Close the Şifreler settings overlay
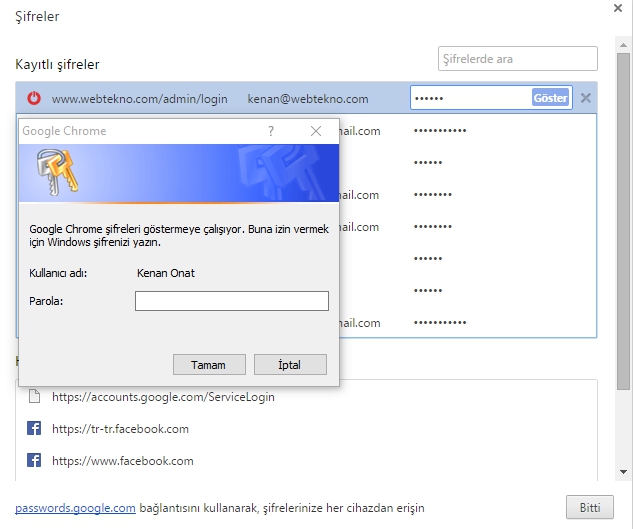 [618, 8]
